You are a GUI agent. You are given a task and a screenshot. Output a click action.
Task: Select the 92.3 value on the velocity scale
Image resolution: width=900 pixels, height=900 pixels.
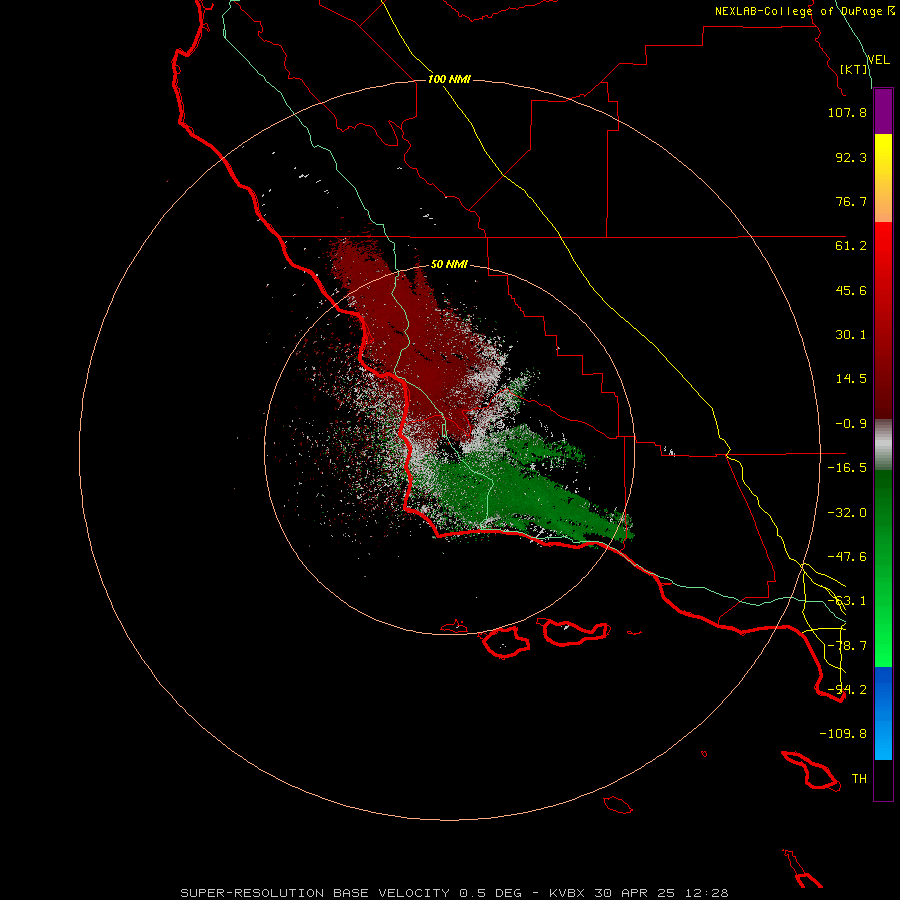(x=851, y=157)
